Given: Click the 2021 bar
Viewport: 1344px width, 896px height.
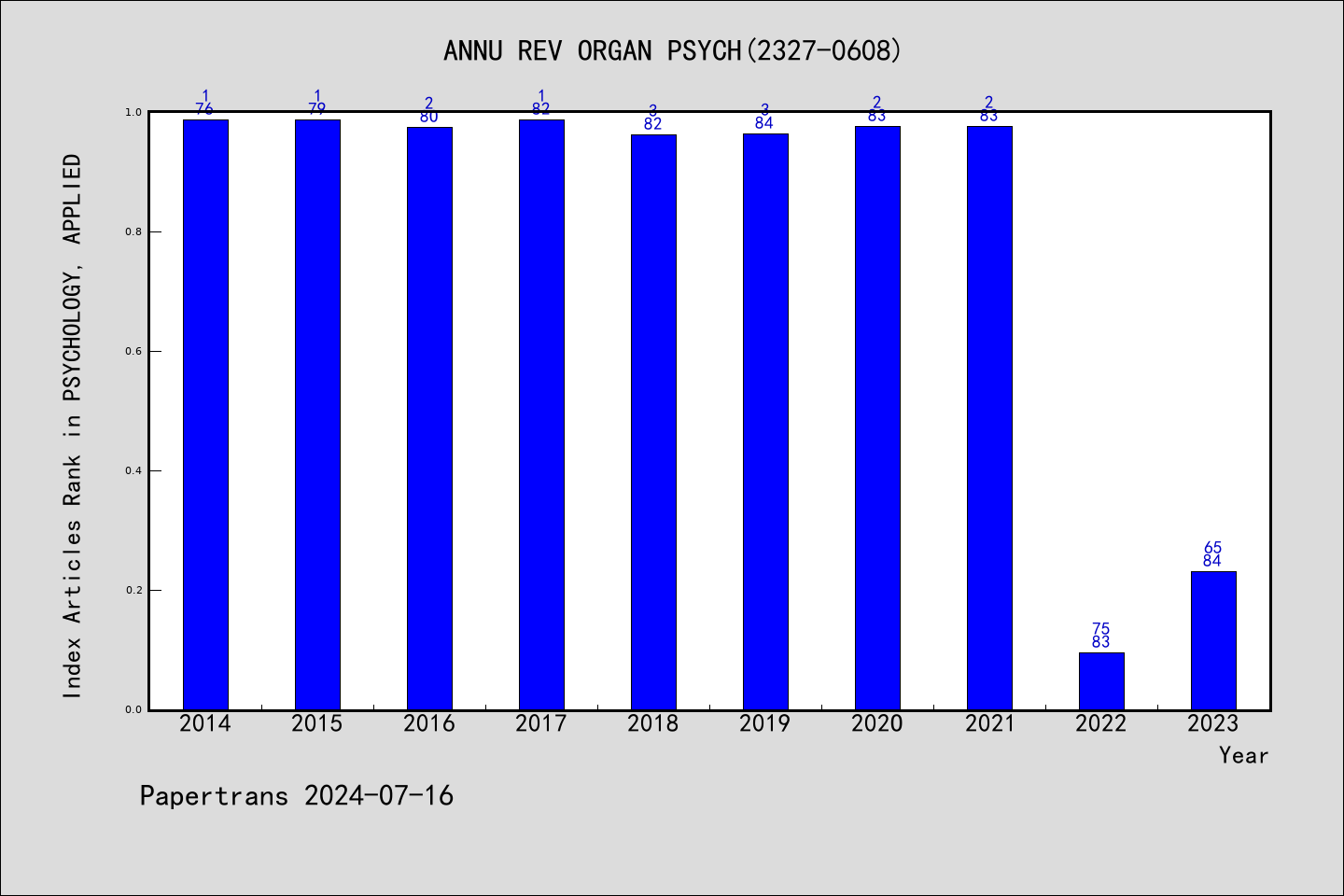Looking at the screenshot, I should 989,418.
